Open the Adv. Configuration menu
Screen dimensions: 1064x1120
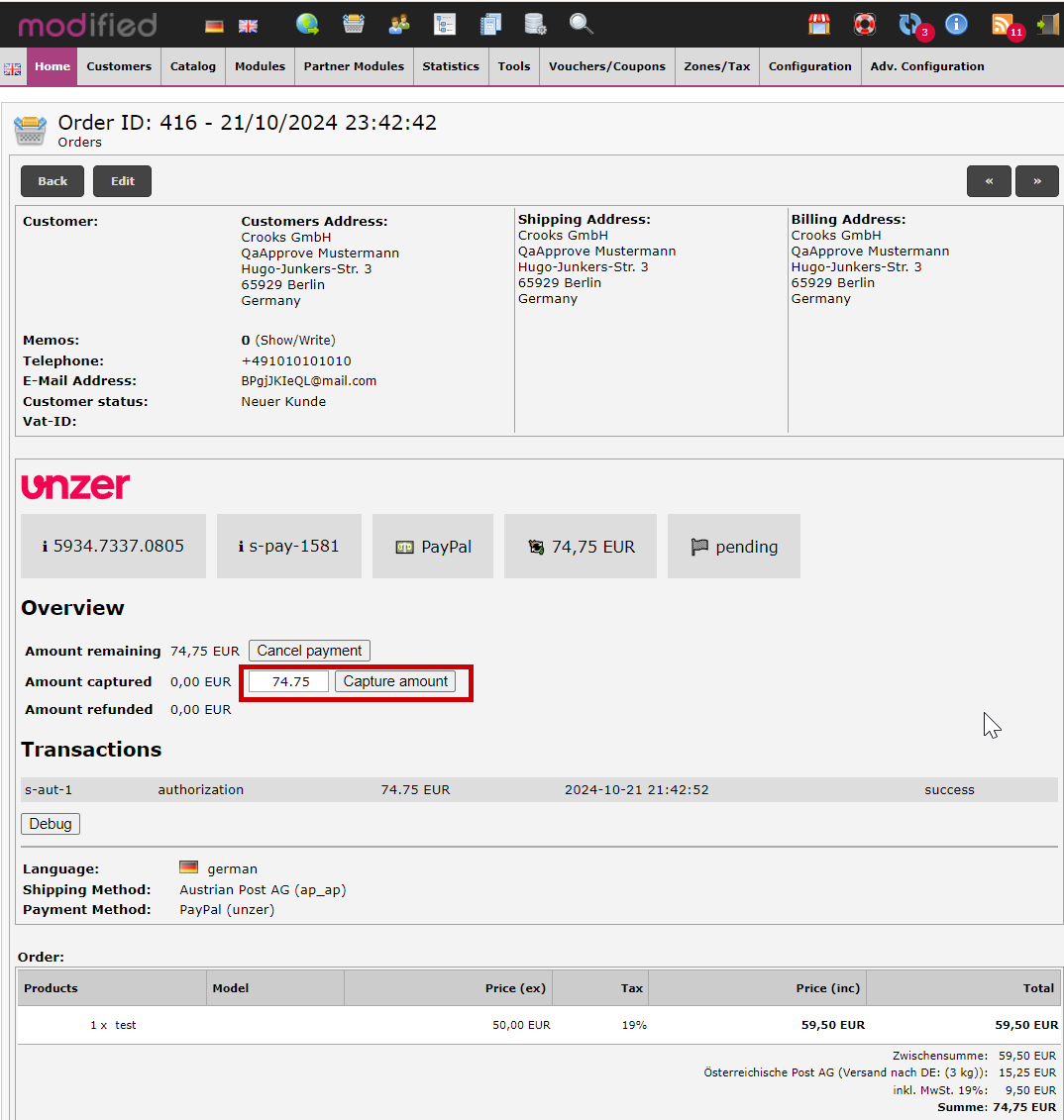pos(927,66)
